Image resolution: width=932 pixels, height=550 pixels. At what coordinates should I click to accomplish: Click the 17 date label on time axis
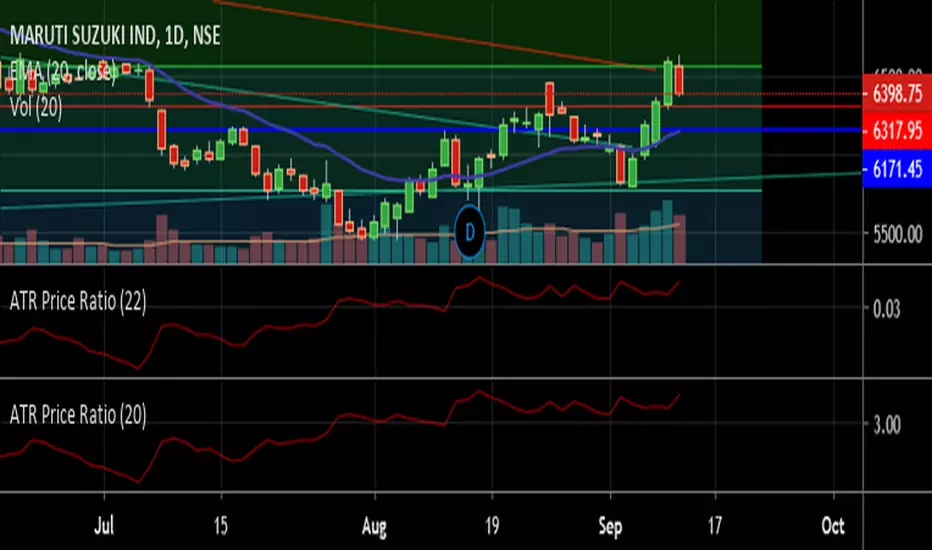pos(714,526)
